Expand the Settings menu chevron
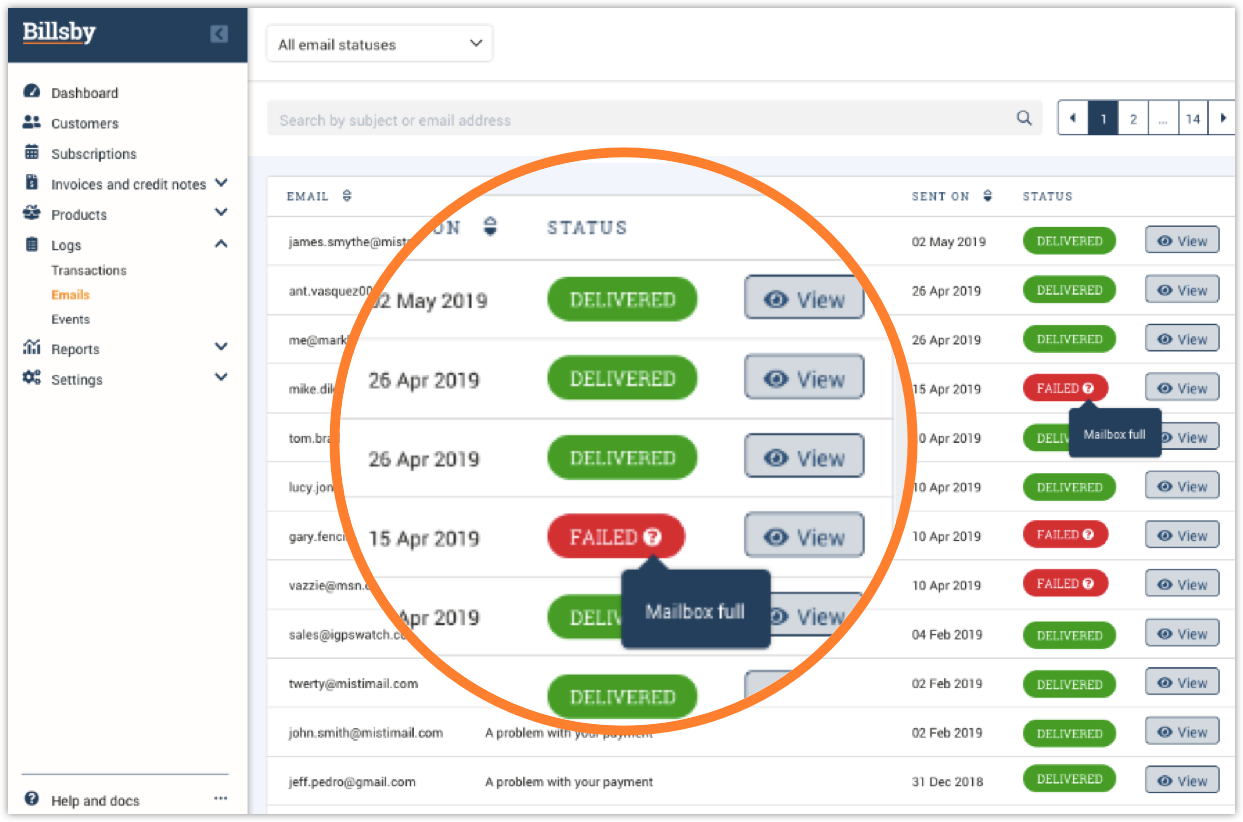The height and width of the screenshot is (822, 1243). coord(221,377)
